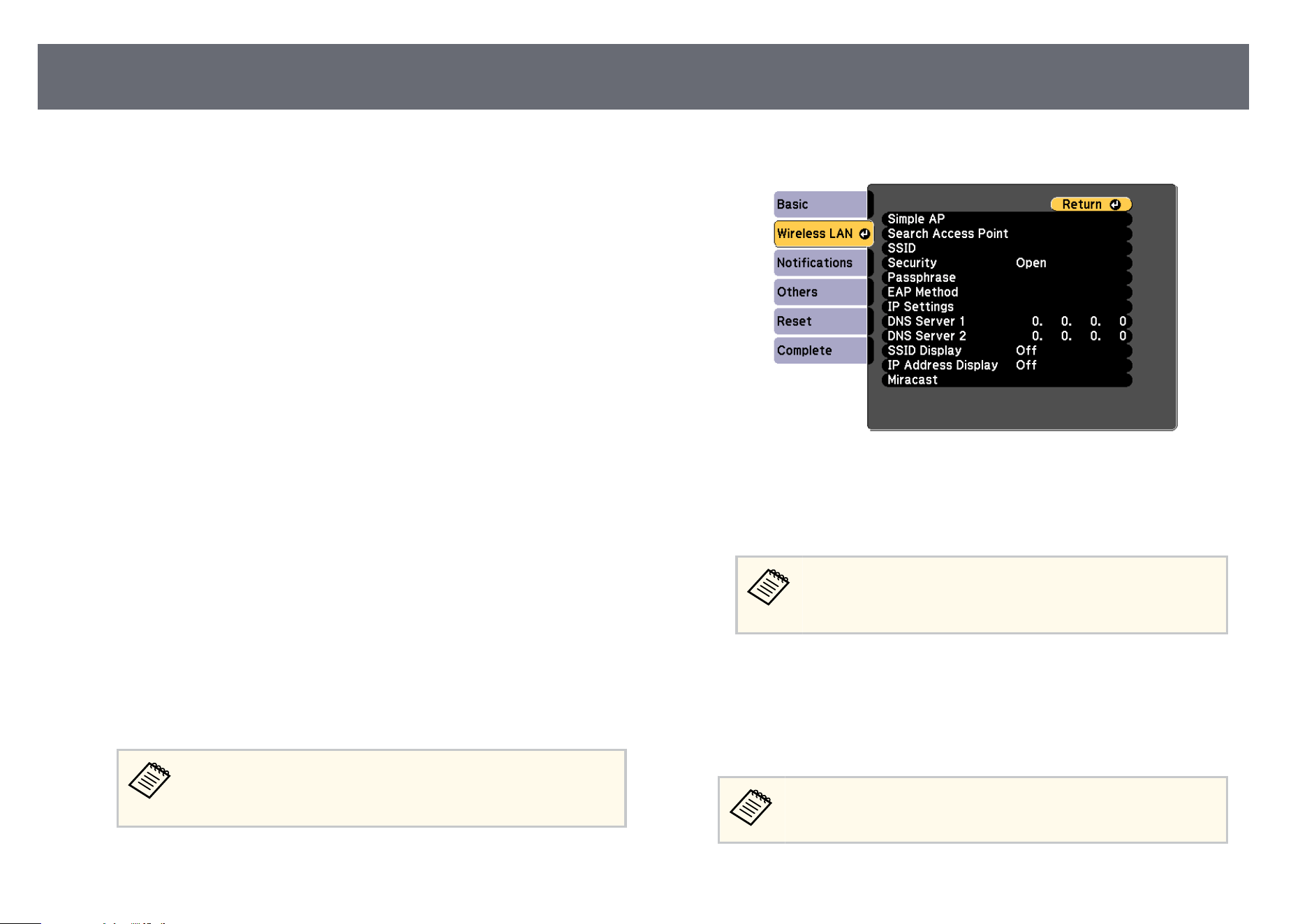Choose the Complete menu tab
1307x924 pixels.
point(820,351)
